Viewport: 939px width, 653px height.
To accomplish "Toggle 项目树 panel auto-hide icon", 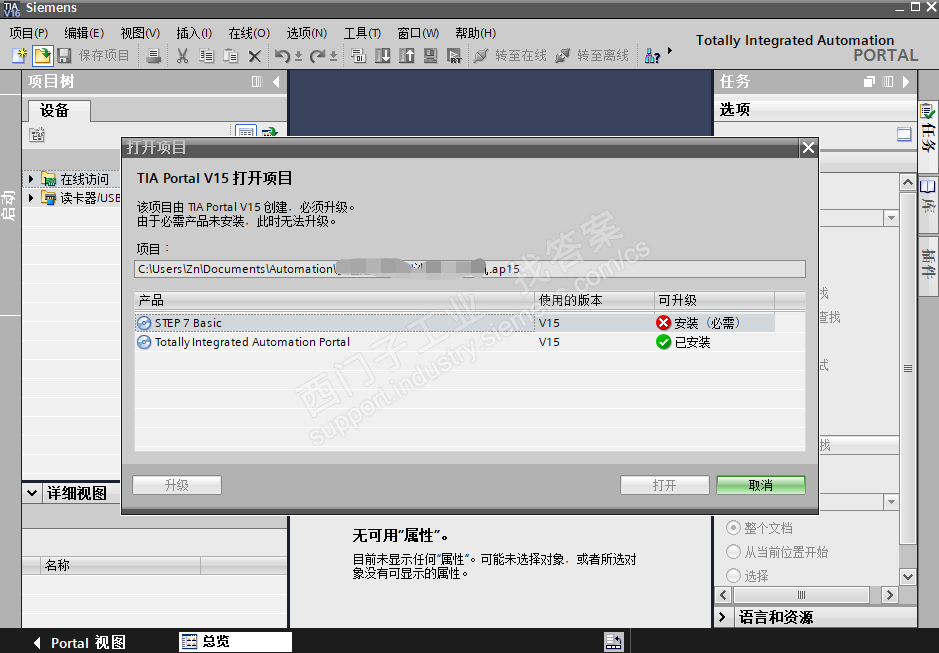I will coord(257,81).
